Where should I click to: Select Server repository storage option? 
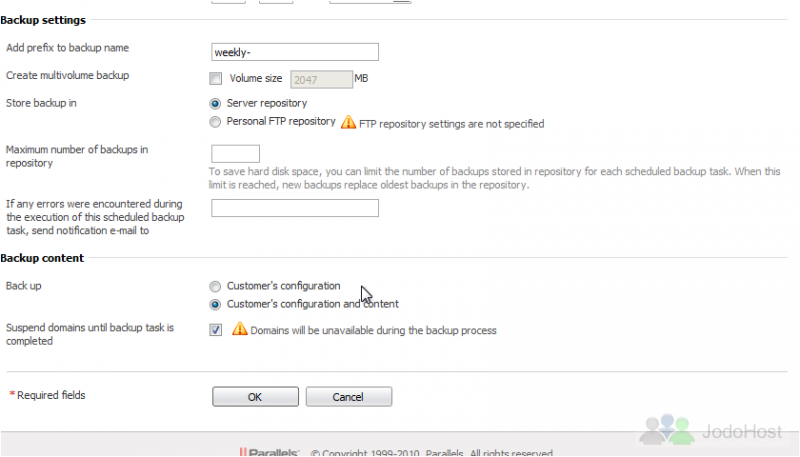[215, 104]
